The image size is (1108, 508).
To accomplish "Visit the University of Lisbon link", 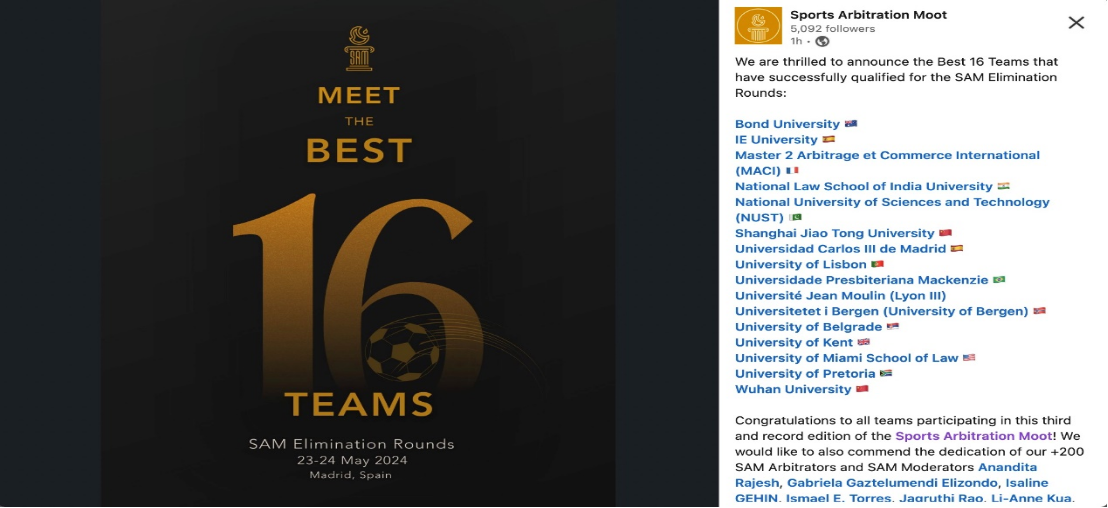I will (x=801, y=264).
